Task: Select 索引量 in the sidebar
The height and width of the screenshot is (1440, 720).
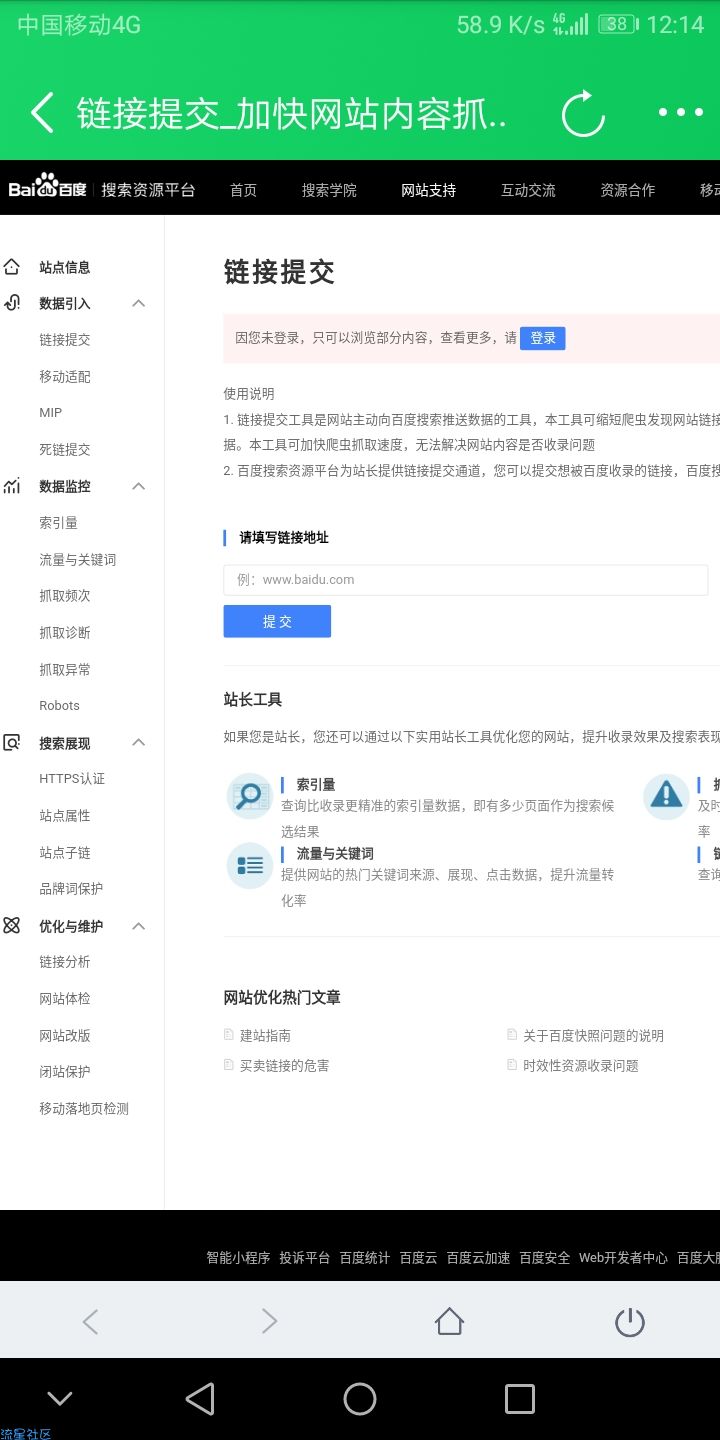Action: tap(58, 523)
